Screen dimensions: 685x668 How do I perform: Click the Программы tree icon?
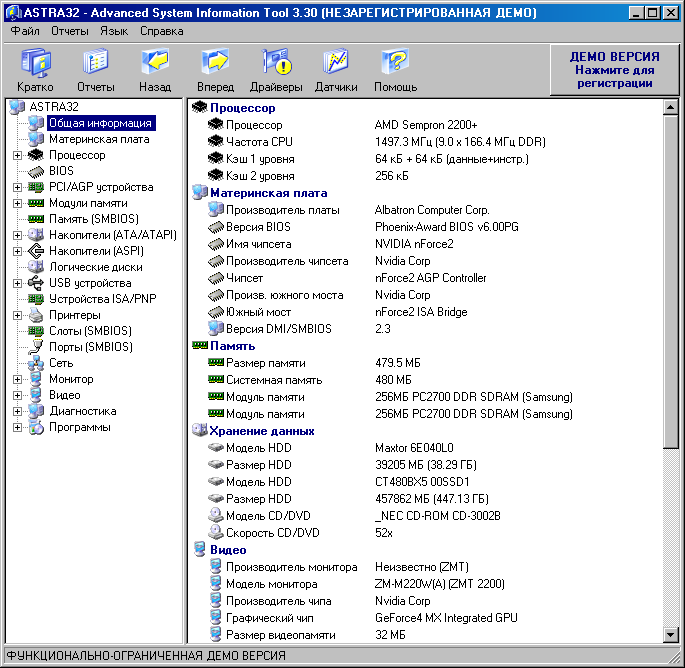coord(36,427)
